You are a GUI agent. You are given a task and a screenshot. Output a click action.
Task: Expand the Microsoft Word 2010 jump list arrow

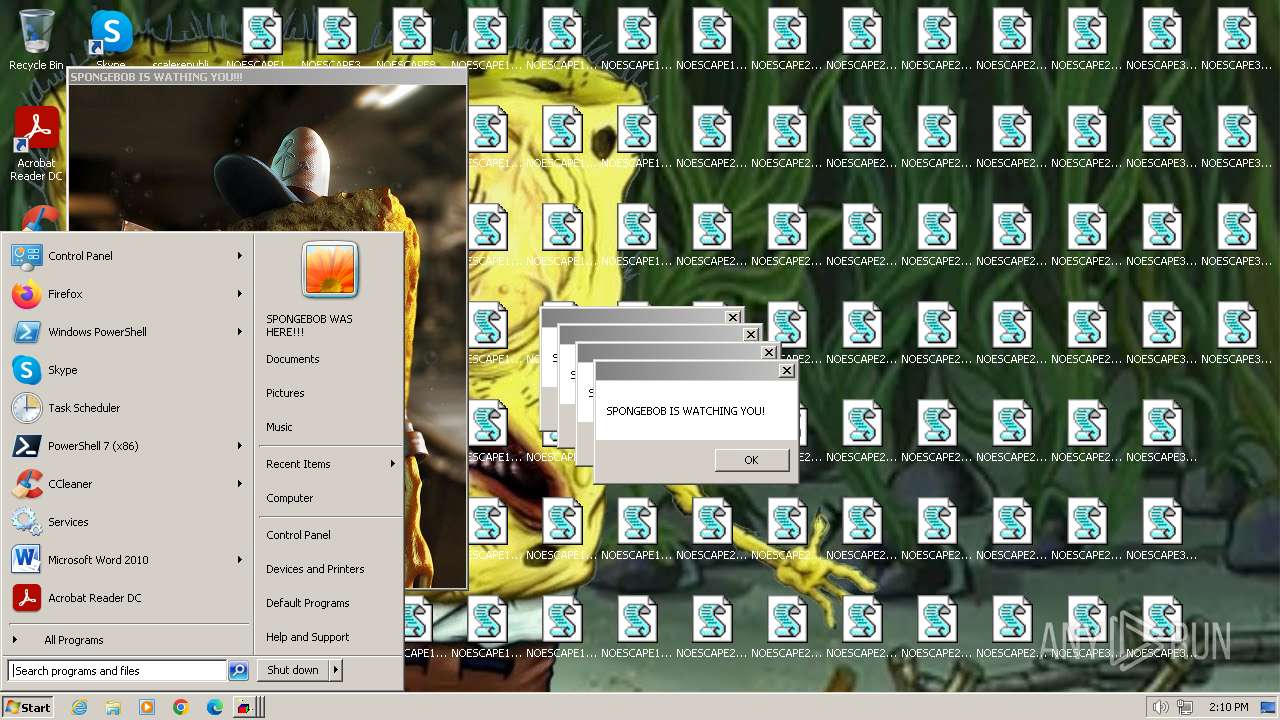tap(240, 560)
